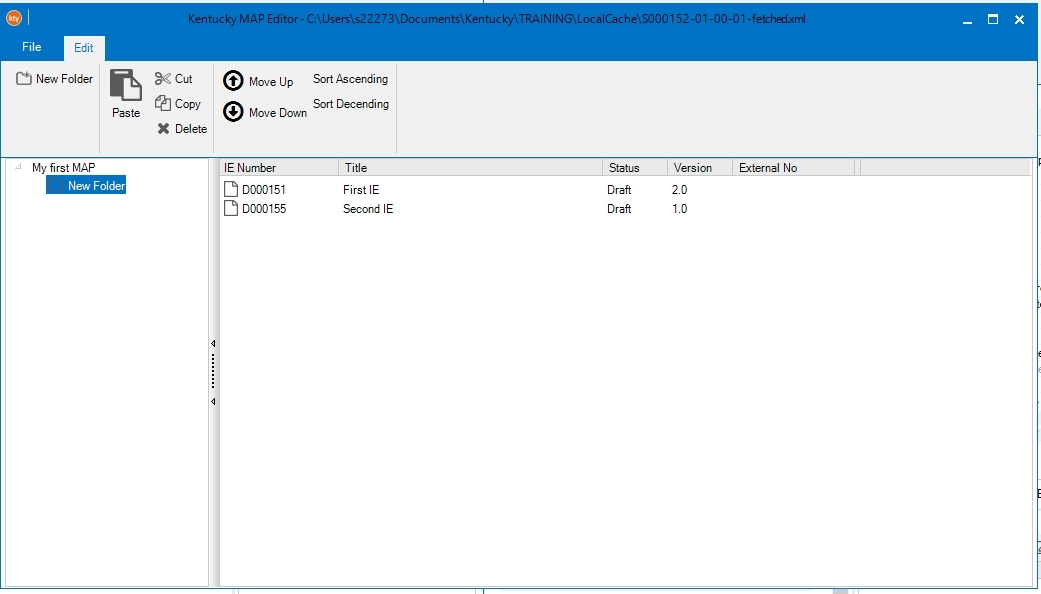The image size is (1041, 594).
Task: Click lower splitter arrow on panel divider
Action: 213,401
